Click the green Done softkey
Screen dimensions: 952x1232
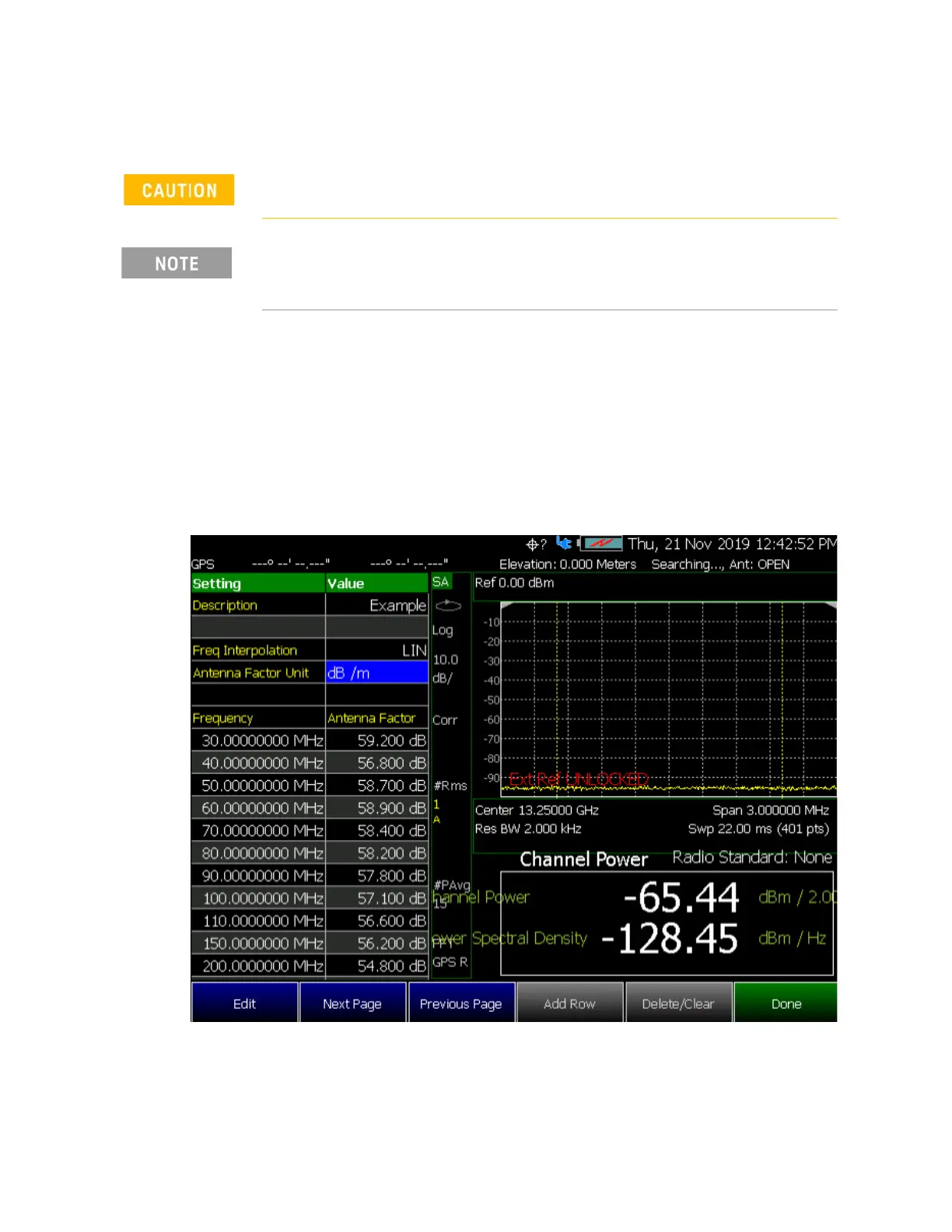pos(786,1003)
